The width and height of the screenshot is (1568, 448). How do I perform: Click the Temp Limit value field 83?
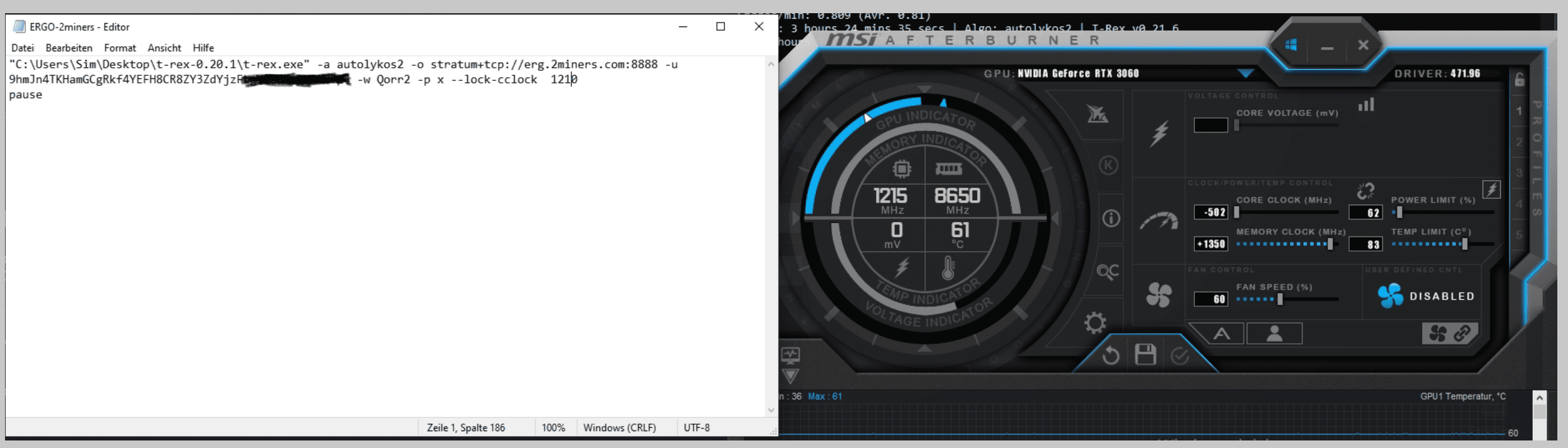(x=1365, y=244)
